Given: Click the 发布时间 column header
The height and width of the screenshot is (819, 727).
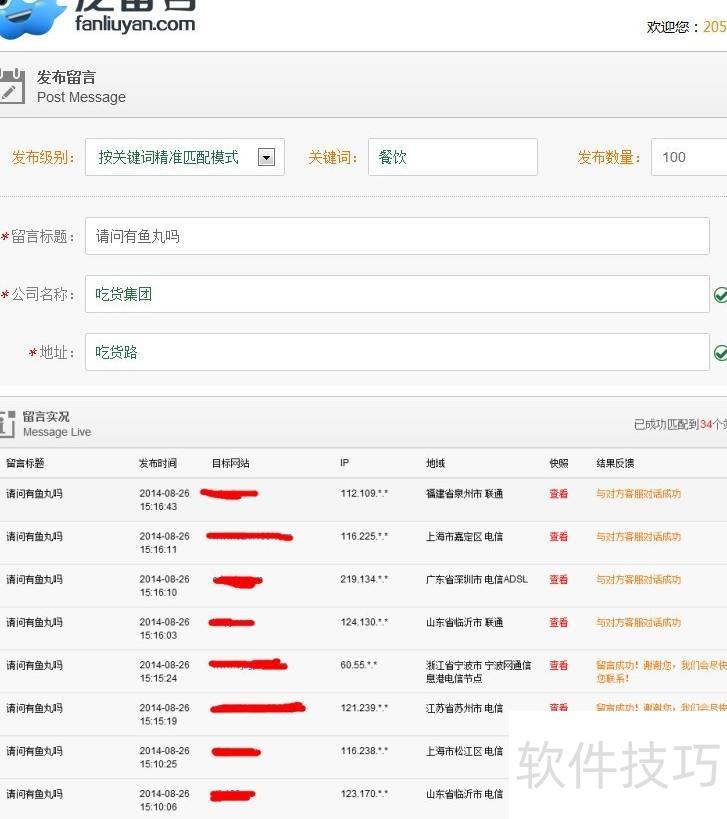Looking at the screenshot, I should click(x=158, y=463).
